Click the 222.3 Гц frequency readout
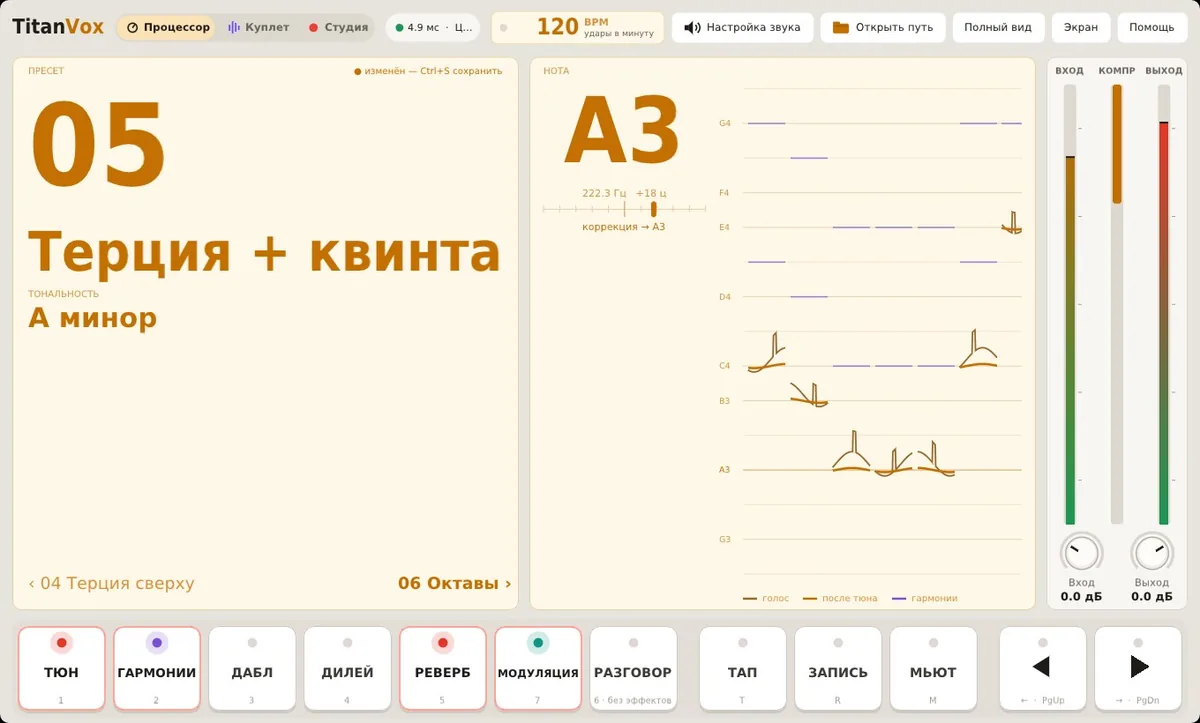This screenshot has height=723, width=1200. 604,193
